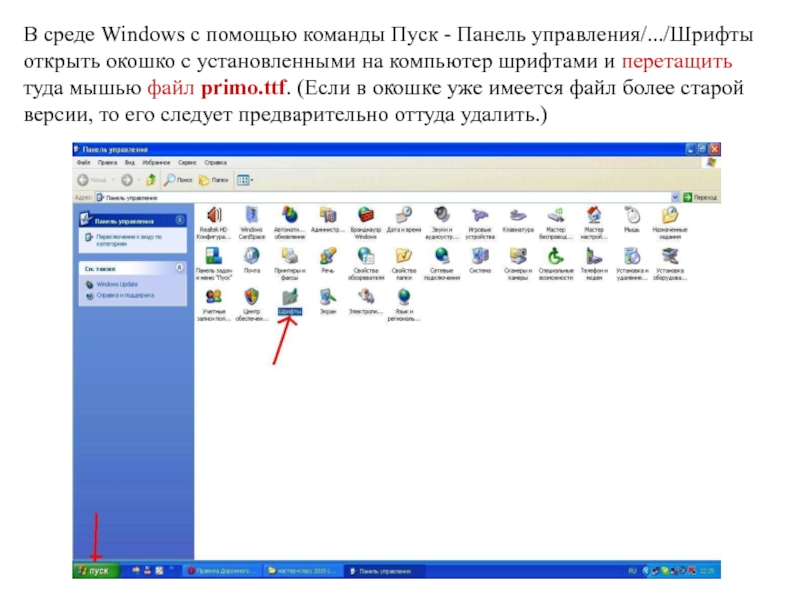Viewport: 800px width, 600px height.
Task: Open the Правка menu
Action: (107, 163)
